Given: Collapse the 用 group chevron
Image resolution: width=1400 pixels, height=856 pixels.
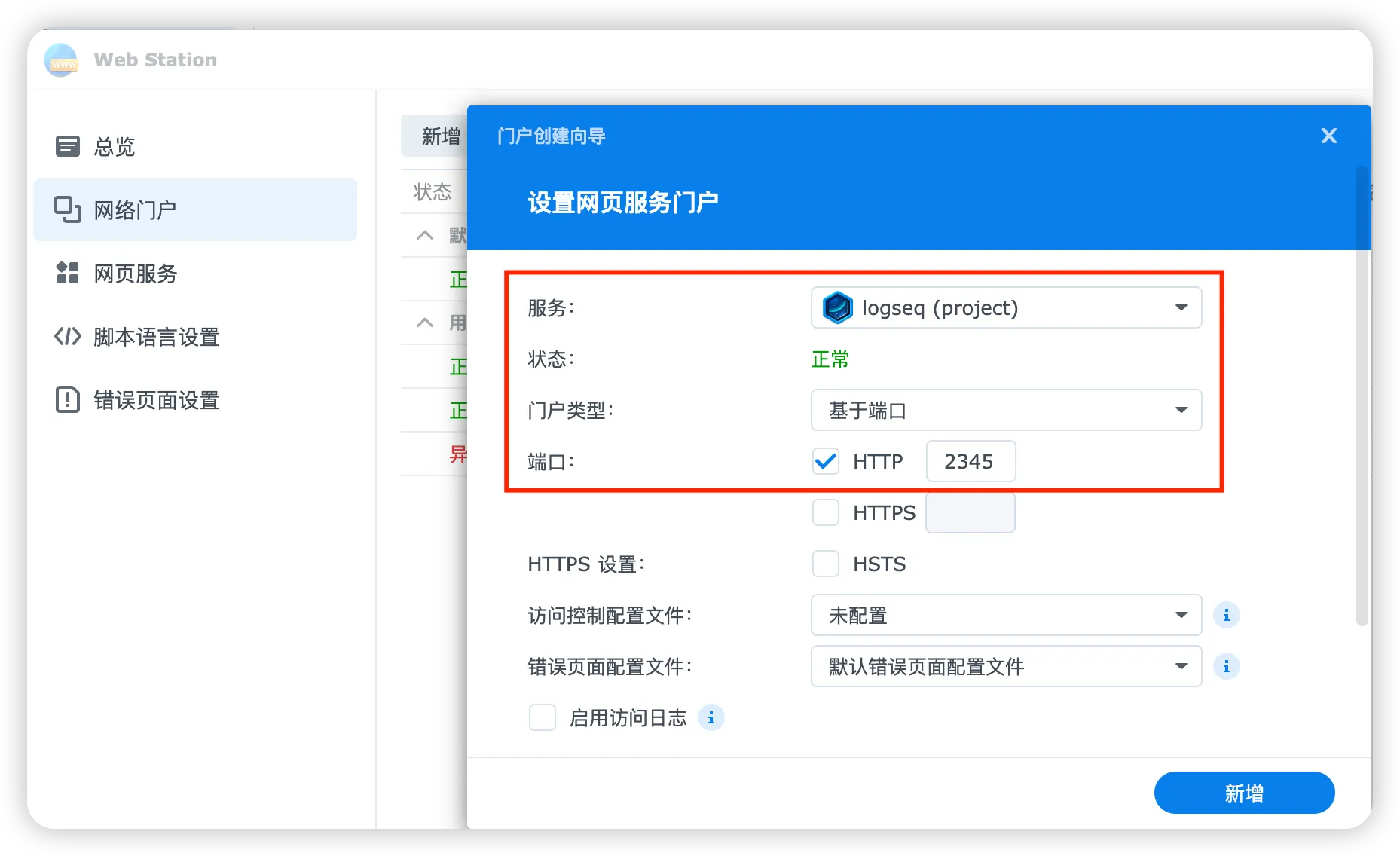Looking at the screenshot, I should click(x=425, y=323).
